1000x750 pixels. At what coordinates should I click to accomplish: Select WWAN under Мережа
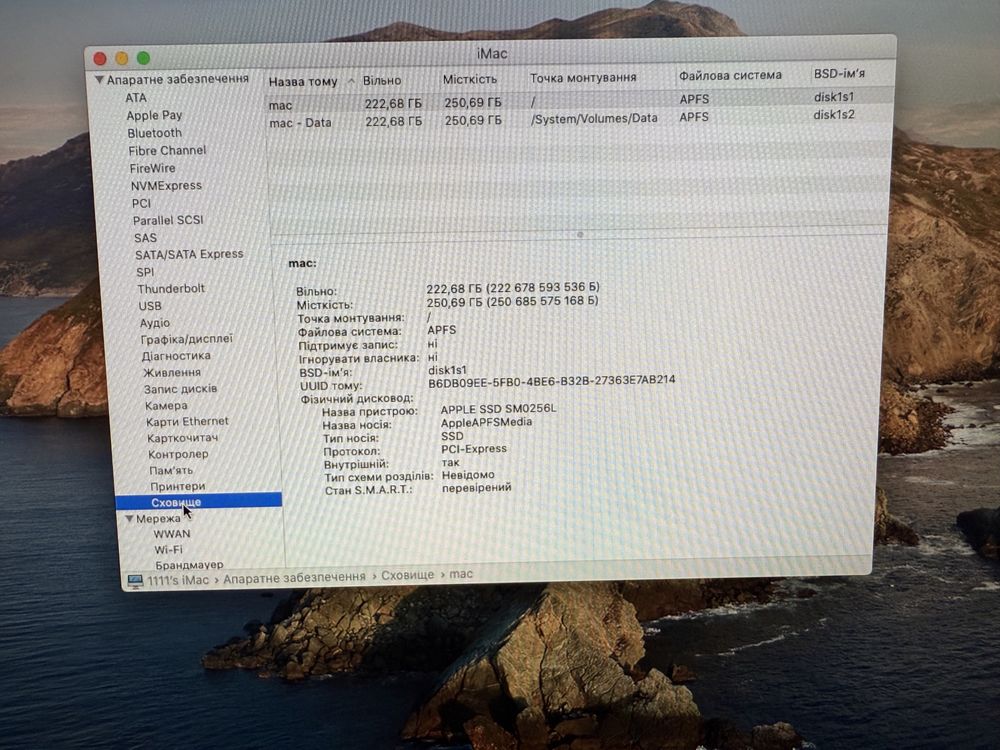pyautogui.click(x=172, y=534)
